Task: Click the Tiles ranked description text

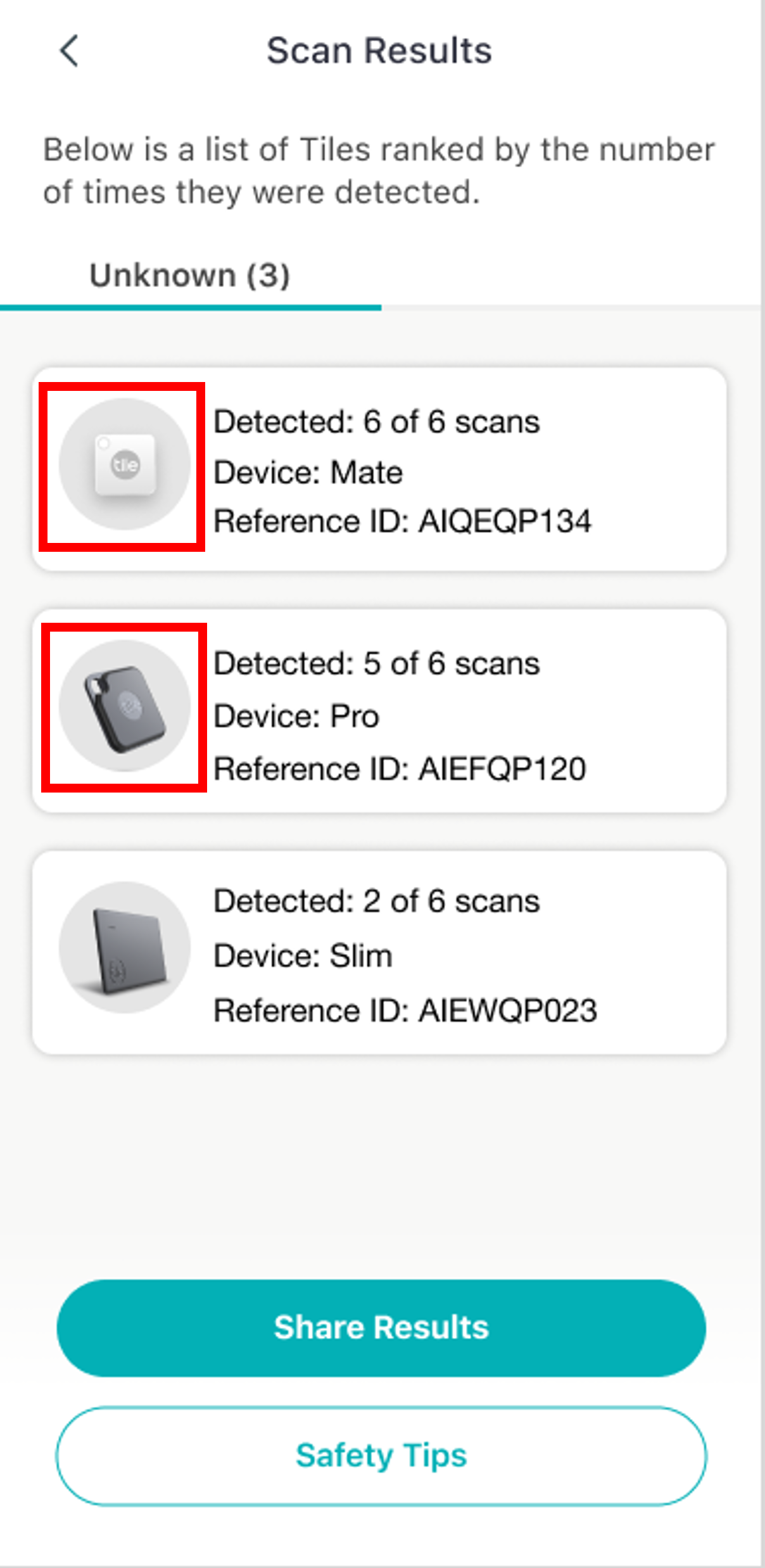Action: click(x=379, y=171)
